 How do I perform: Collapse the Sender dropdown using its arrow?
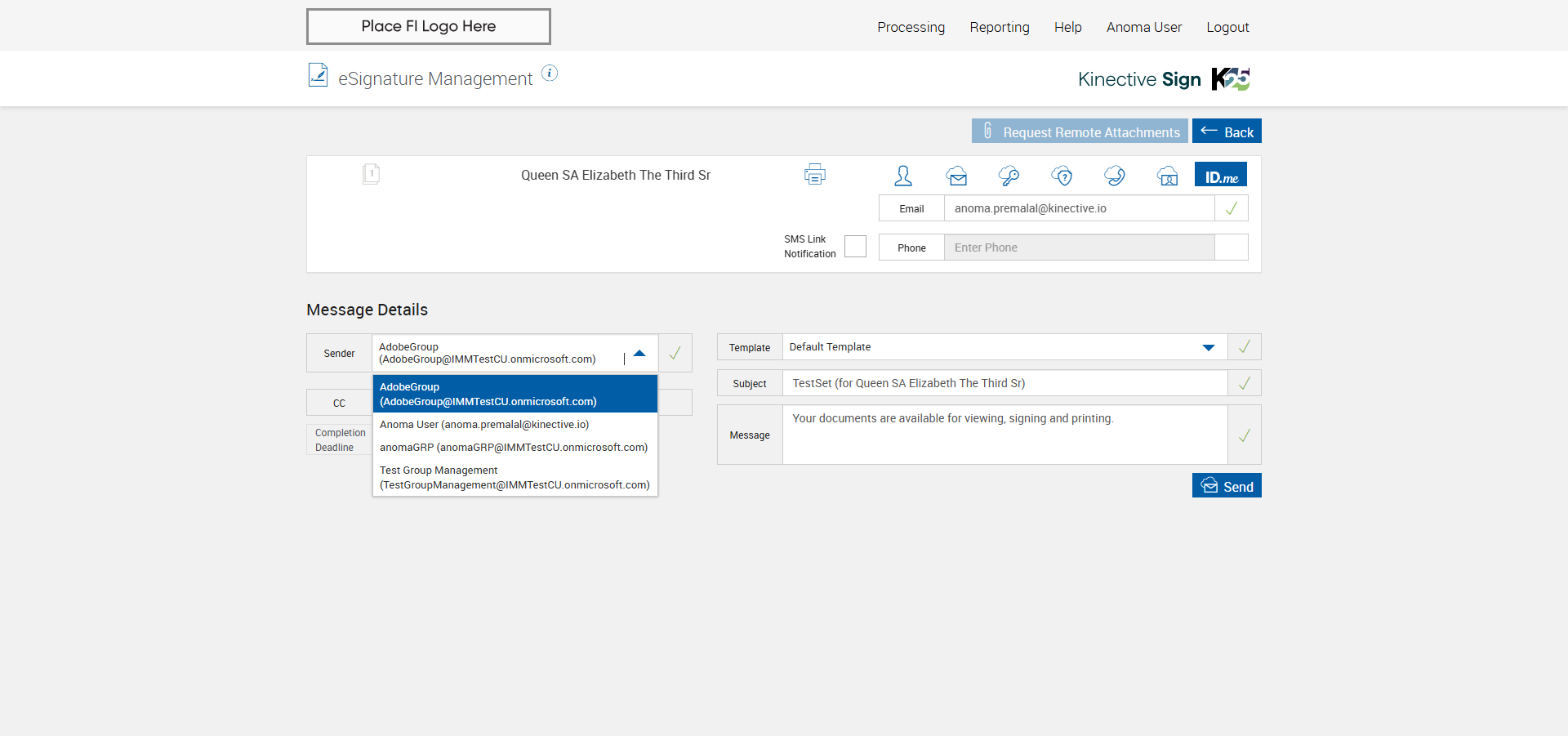pyautogui.click(x=639, y=354)
